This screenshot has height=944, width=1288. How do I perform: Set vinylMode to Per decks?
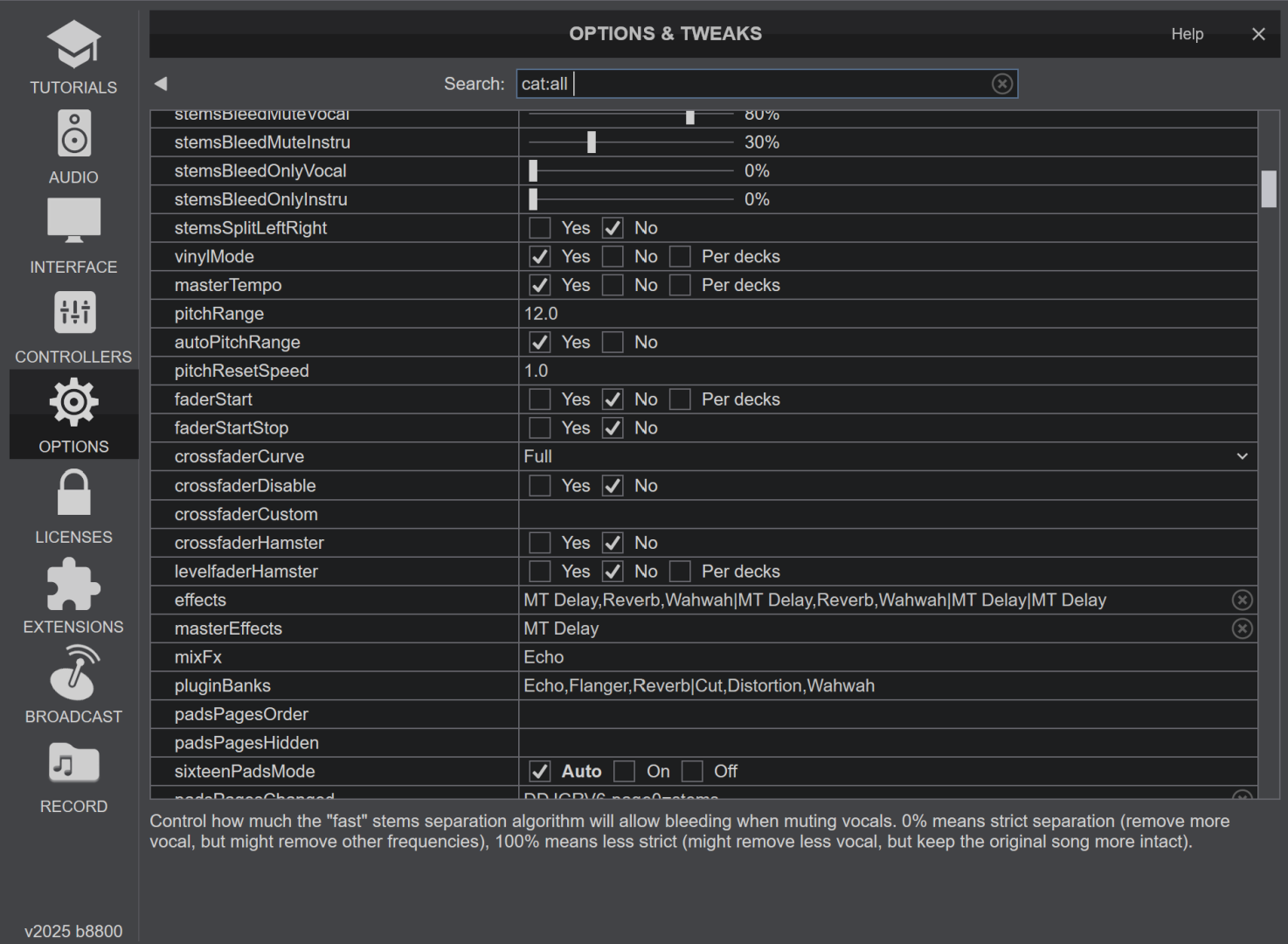[x=680, y=257]
